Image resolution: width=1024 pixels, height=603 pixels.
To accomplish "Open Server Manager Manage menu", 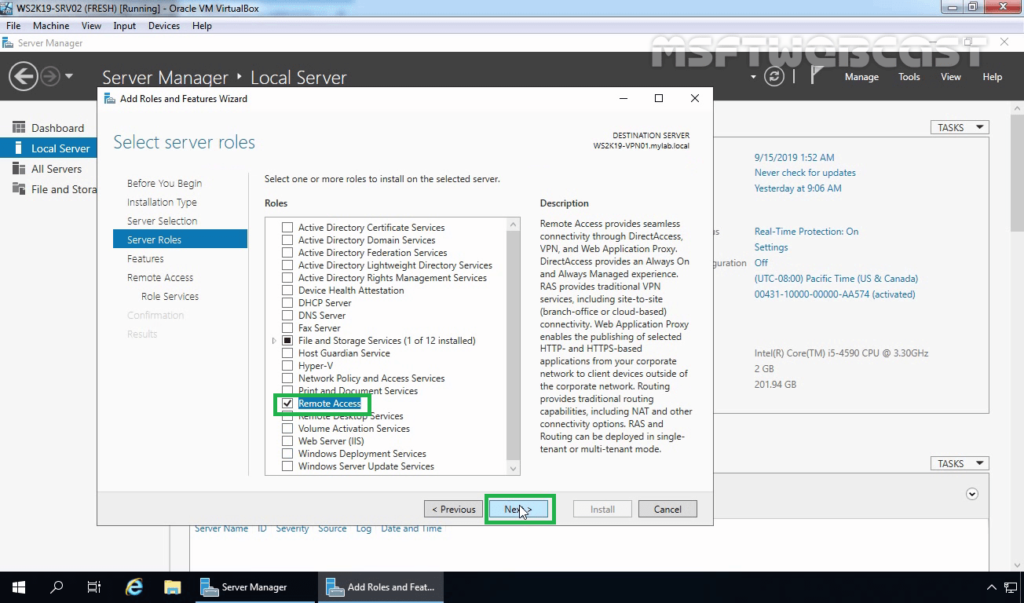I will point(861,76).
